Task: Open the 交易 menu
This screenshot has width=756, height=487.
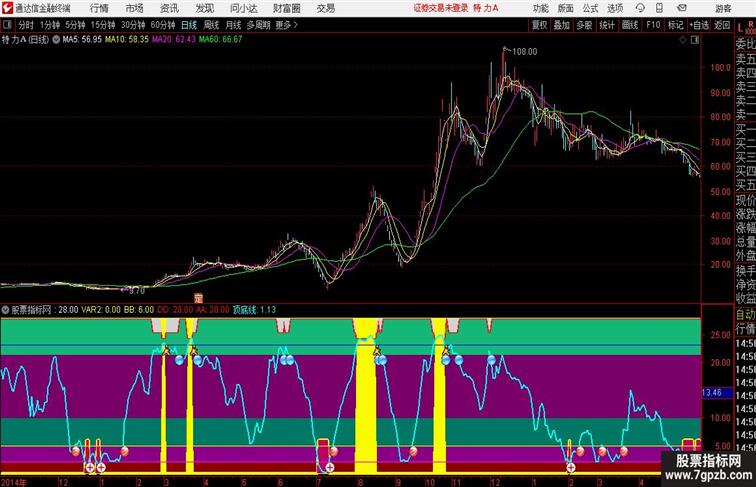Action: [x=325, y=8]
